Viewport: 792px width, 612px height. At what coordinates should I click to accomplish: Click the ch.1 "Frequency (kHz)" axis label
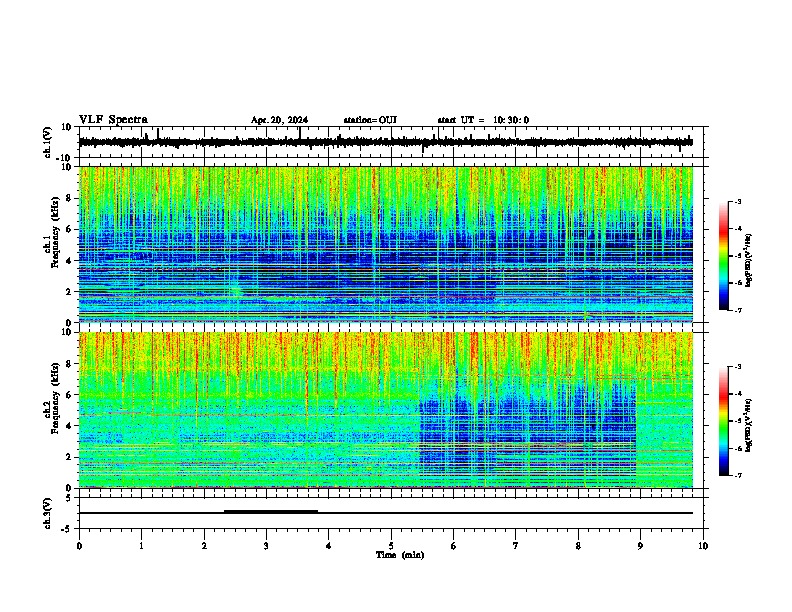(x=55, y=232)
